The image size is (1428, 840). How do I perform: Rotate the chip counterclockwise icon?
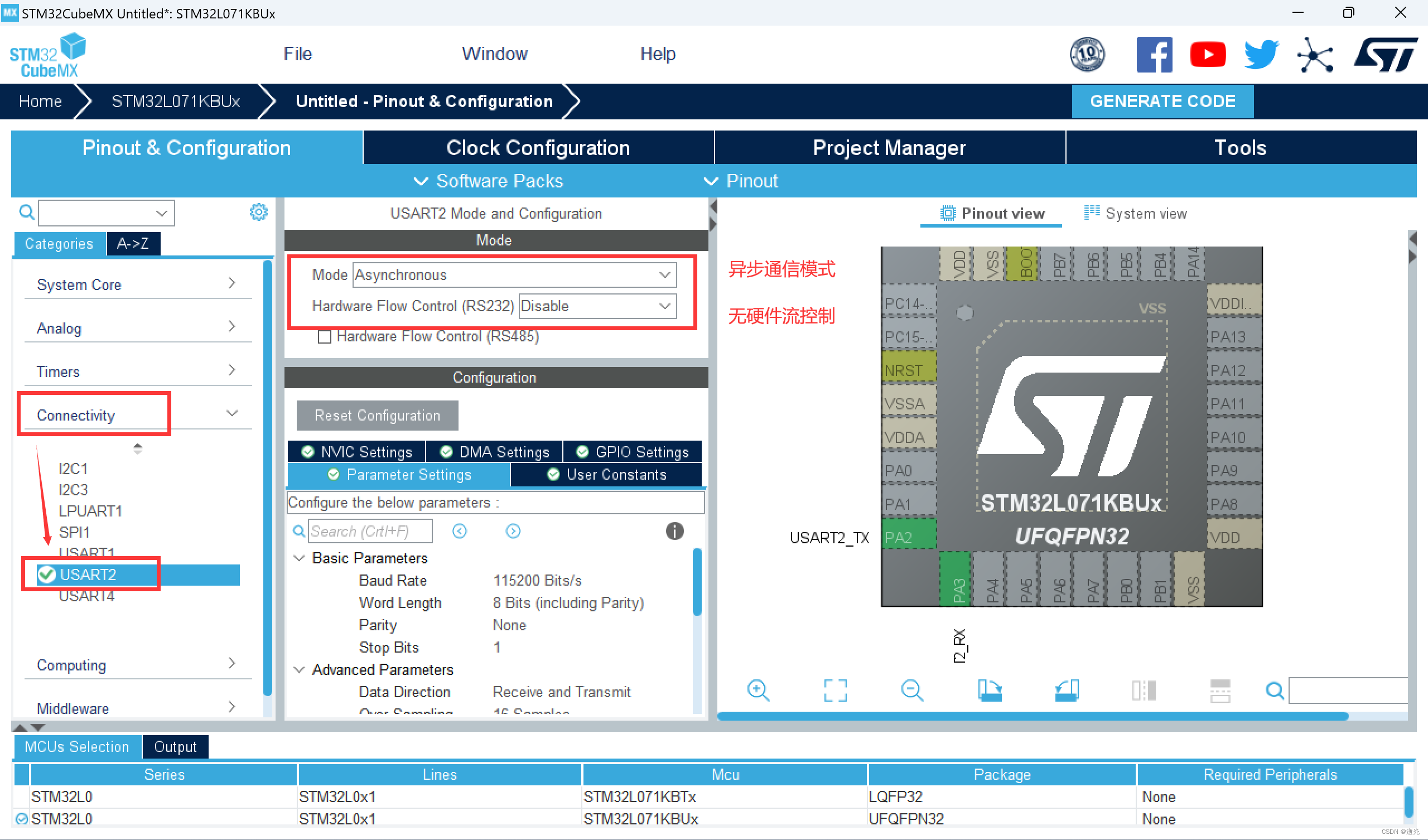pyautogui.click(x=1067, y=691)
